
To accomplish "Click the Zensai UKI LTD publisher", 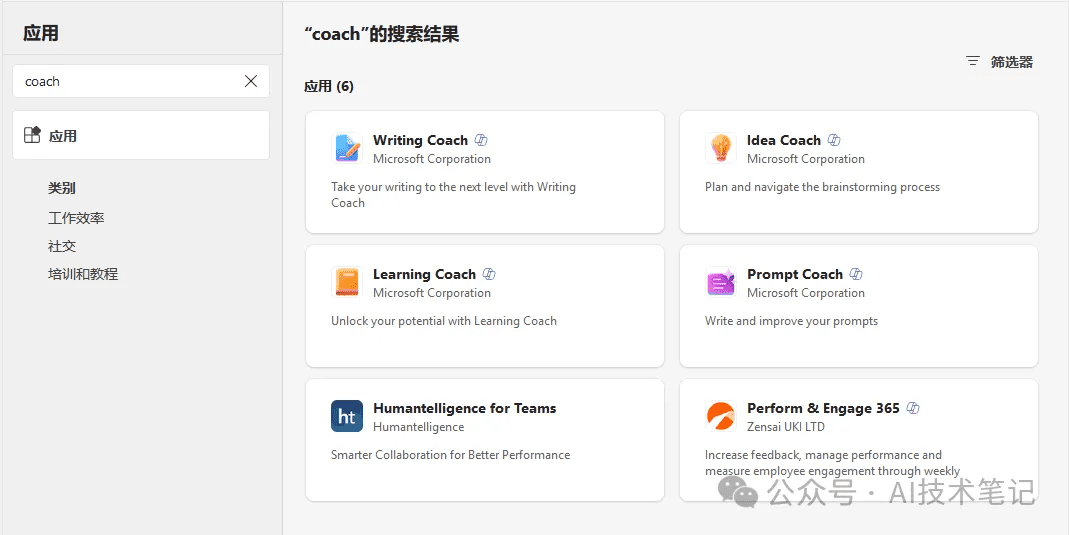I will (785, 427).
